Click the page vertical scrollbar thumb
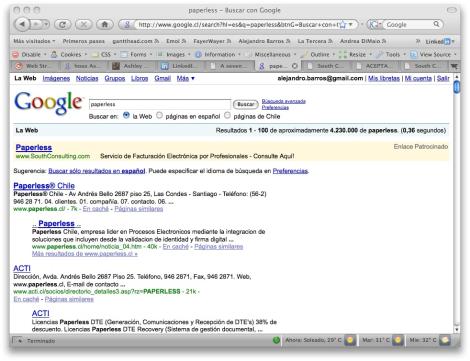The image size is (470, 361). point(457,87)
